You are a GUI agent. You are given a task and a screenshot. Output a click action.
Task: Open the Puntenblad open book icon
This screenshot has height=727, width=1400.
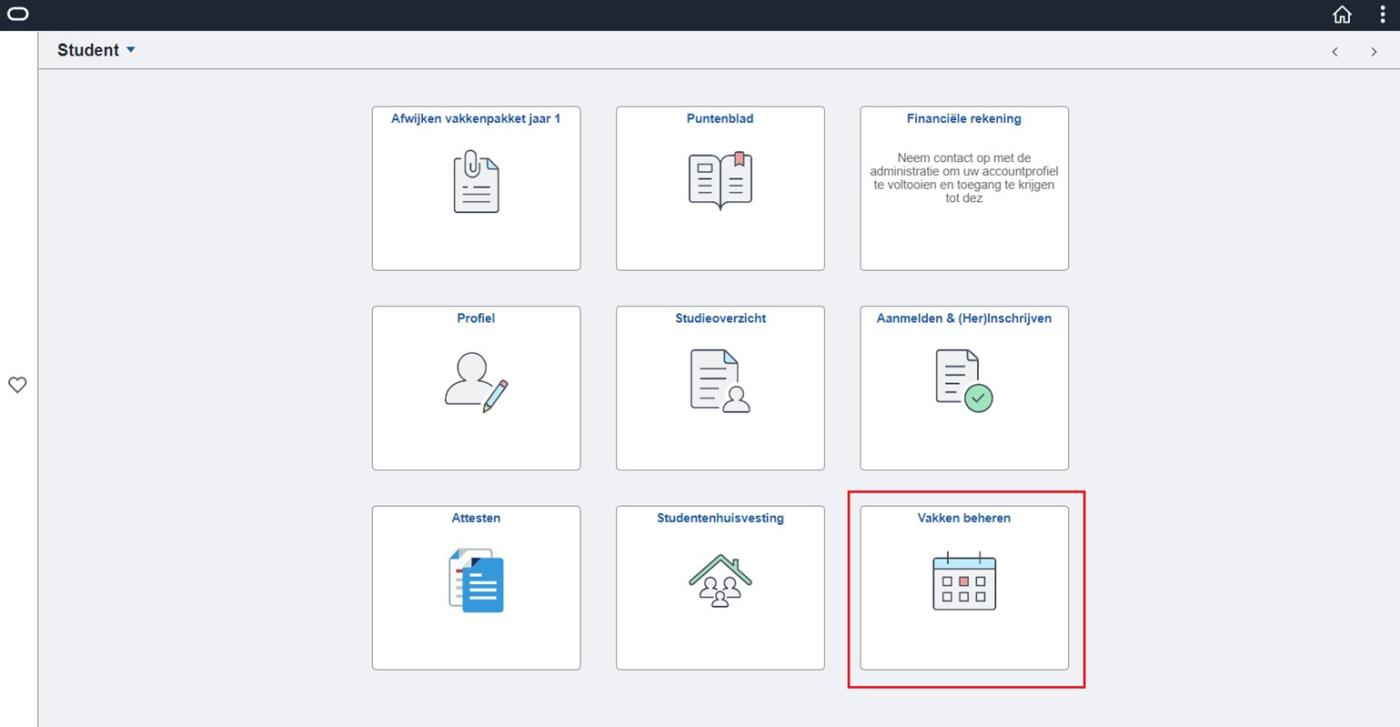pyautogui.click(x=720, y=181)
